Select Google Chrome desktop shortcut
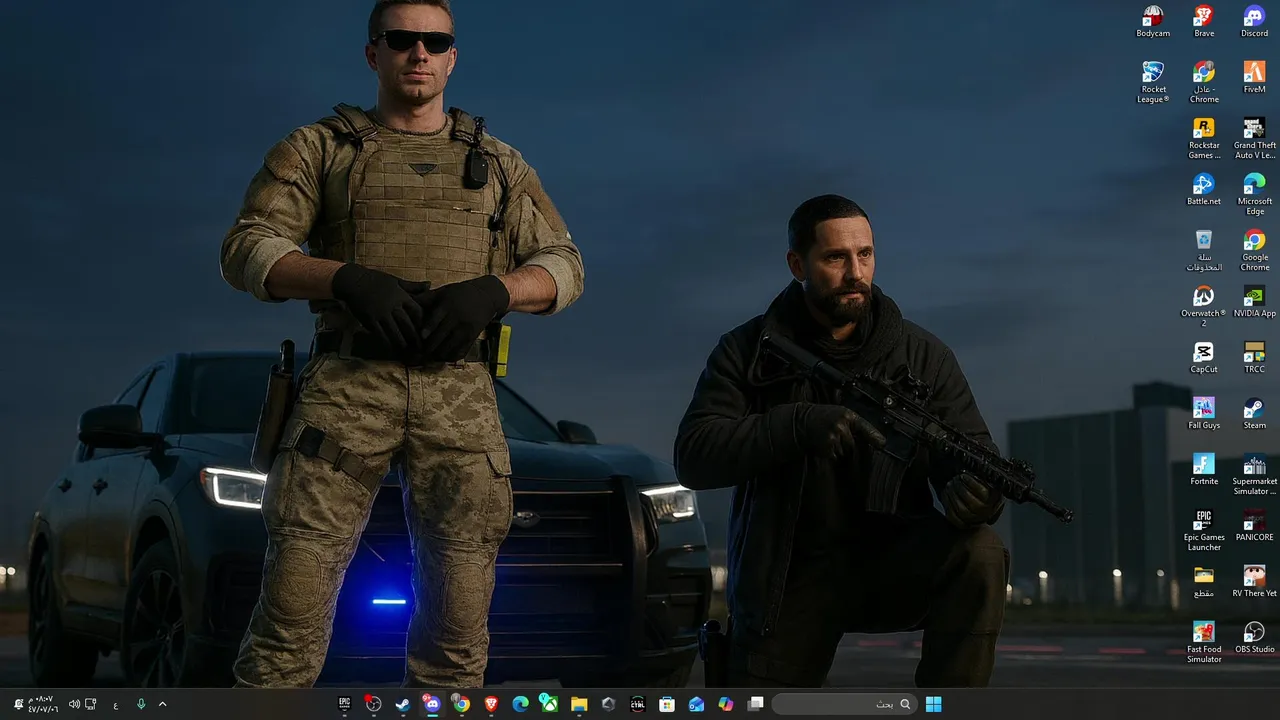Screen dimensions: 1280x720 point(1254,250)
